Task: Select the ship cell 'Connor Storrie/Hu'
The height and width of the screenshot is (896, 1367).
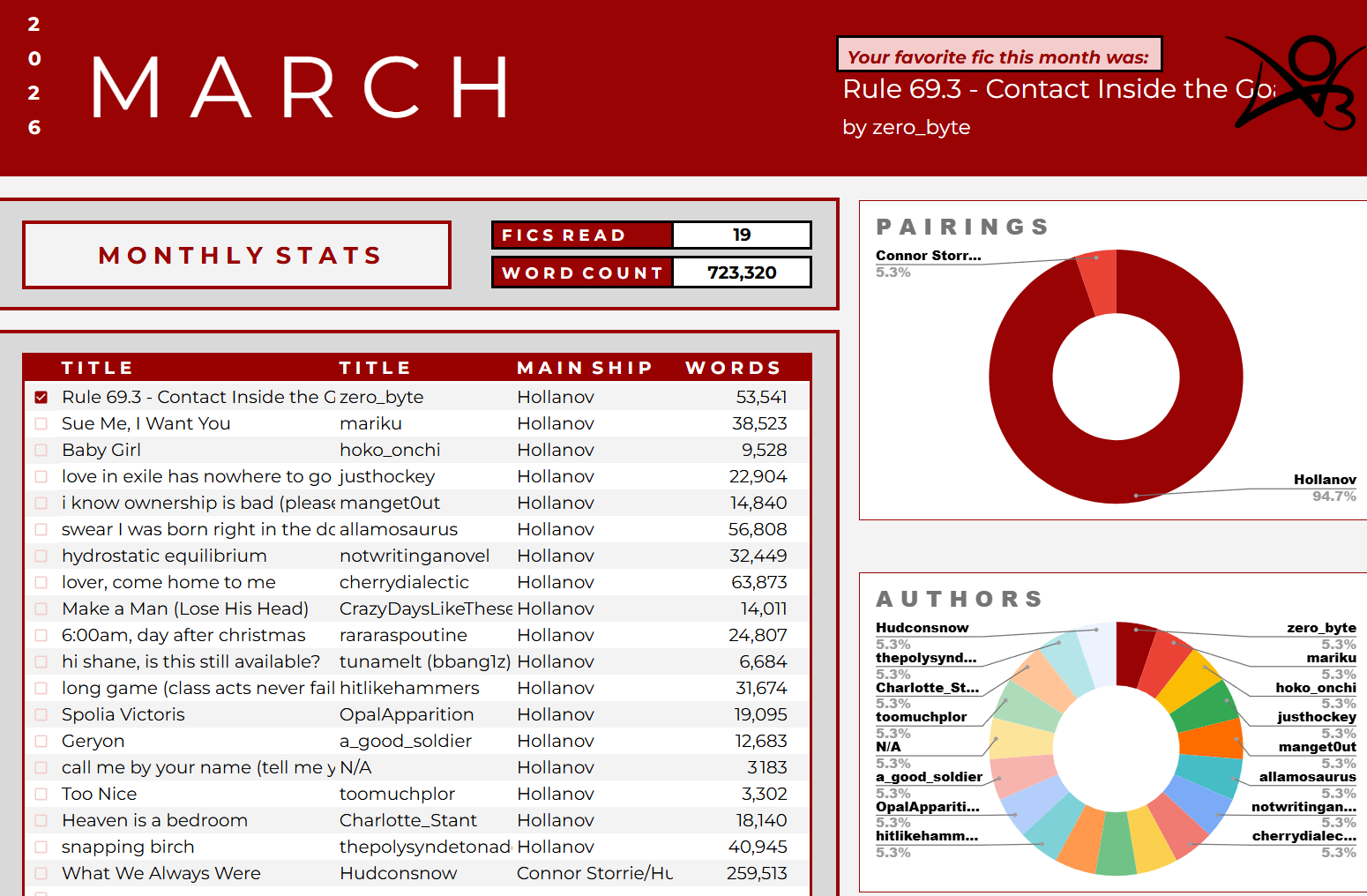Action: click(x=594, y=873)
